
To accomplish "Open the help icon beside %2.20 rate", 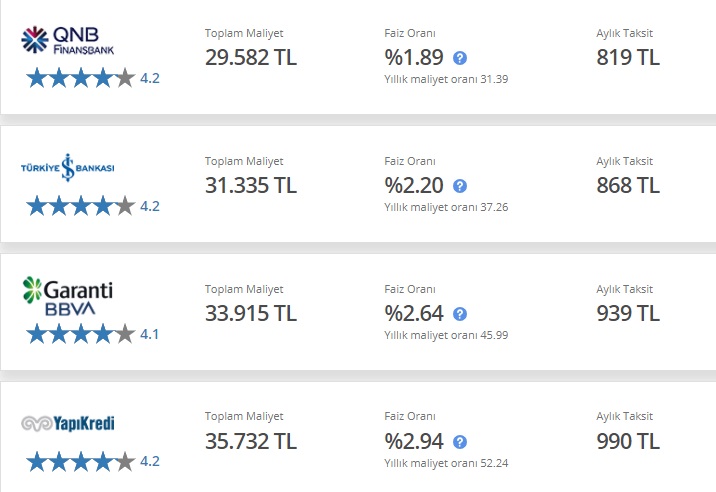I will pos(460,186).
